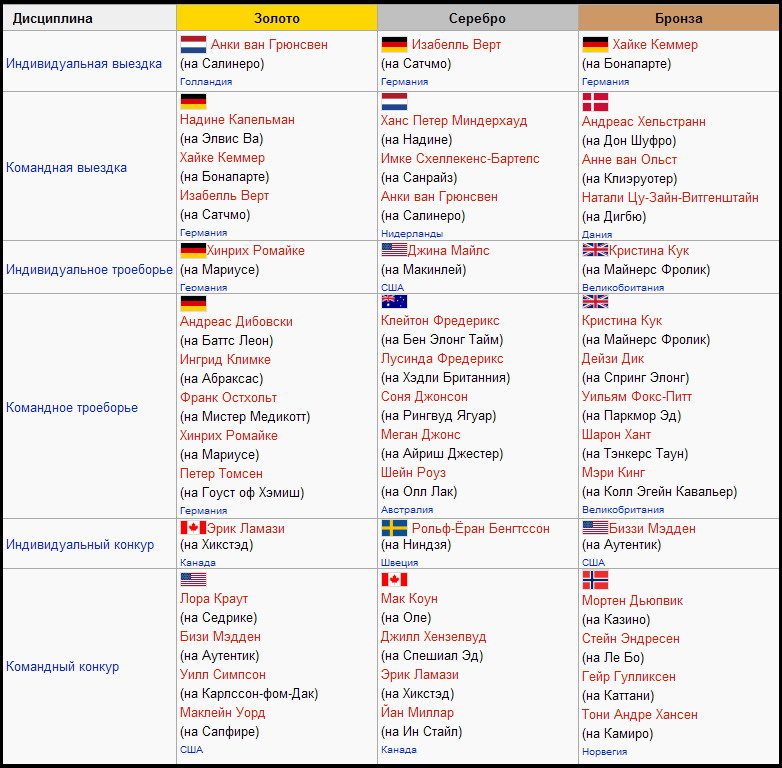782x768 pixels.
Task: Click the US flag above Лора Краут
Action: [x=194, y=579]
